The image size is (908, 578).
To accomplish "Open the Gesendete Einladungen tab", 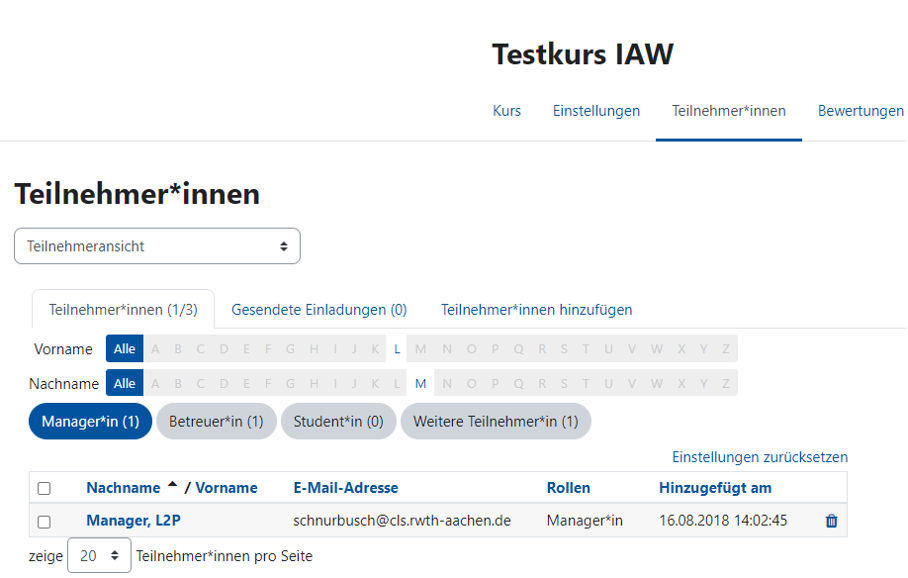I will tap(318, 309).
